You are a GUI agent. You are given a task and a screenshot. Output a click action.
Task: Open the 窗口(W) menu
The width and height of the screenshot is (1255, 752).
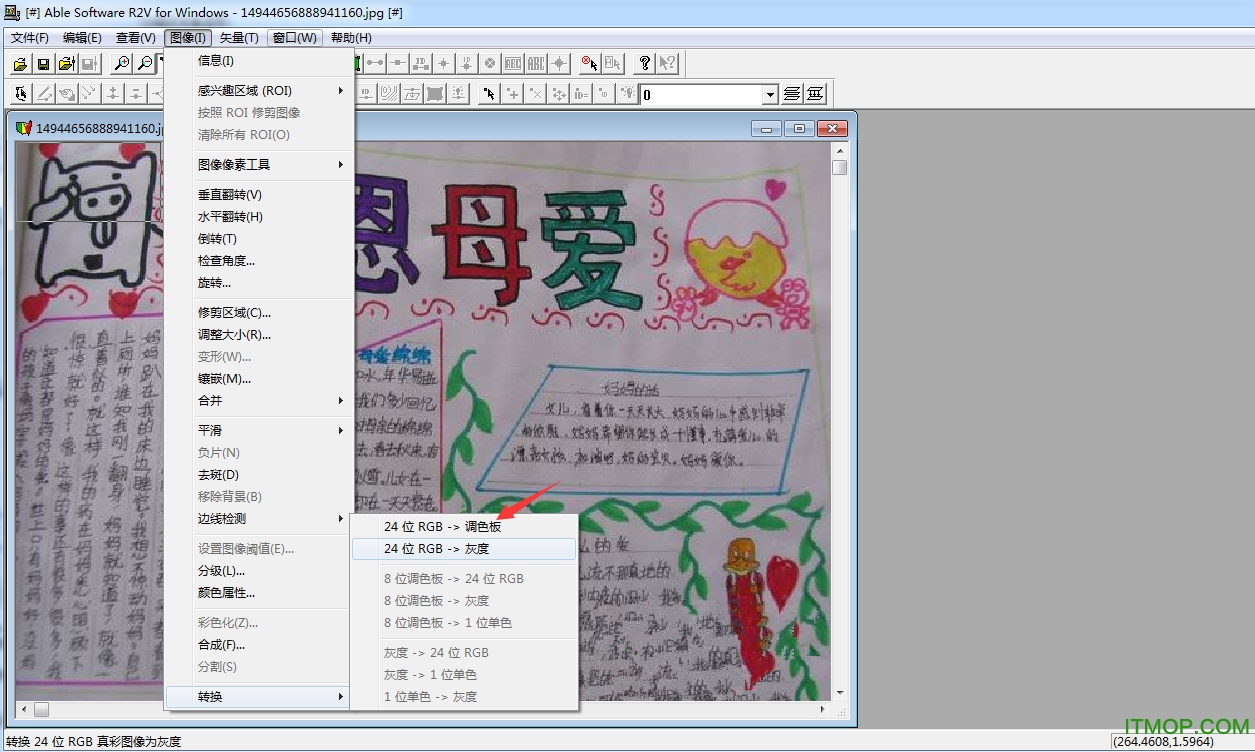pyautogui.click(x=295, y=38)
